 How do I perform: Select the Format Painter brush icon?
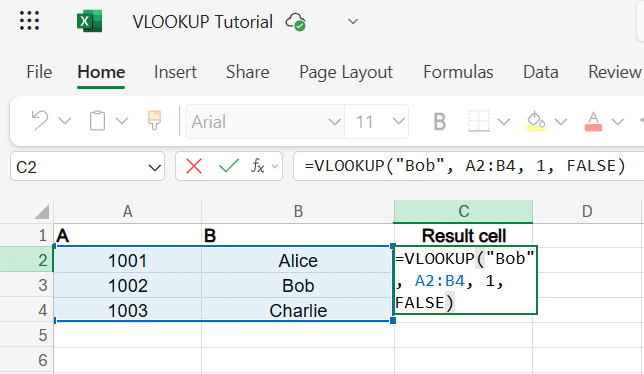click(154, 120)
